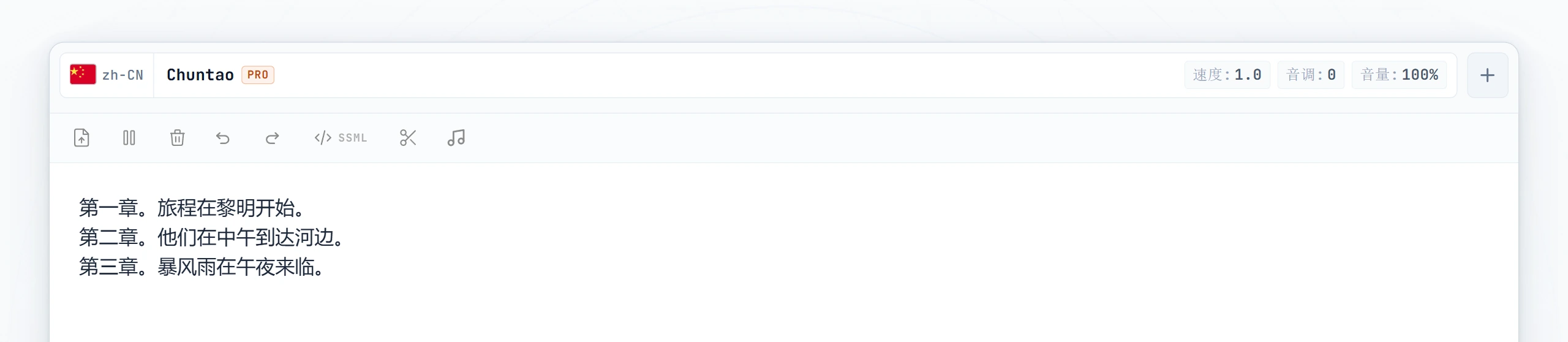This screenshot has height=342, width=1568.
Task: Select the scissors cut tool
Action: click(x=408, y=138)
